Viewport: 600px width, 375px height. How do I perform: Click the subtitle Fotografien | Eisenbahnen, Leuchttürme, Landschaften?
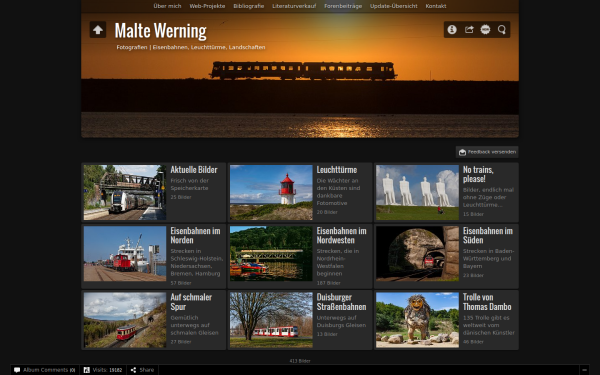191,47
